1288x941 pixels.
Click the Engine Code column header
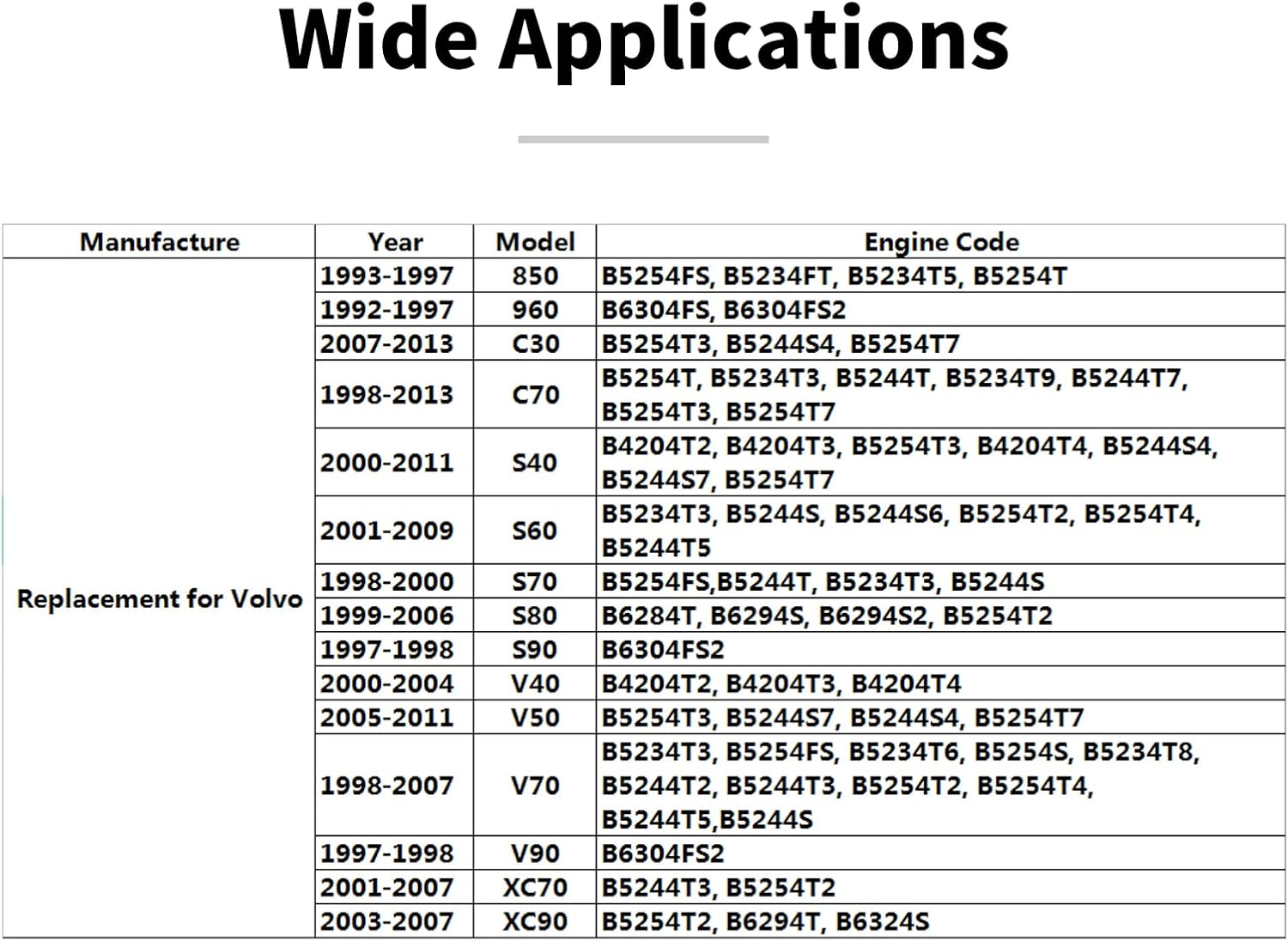(x=941, y=242)
